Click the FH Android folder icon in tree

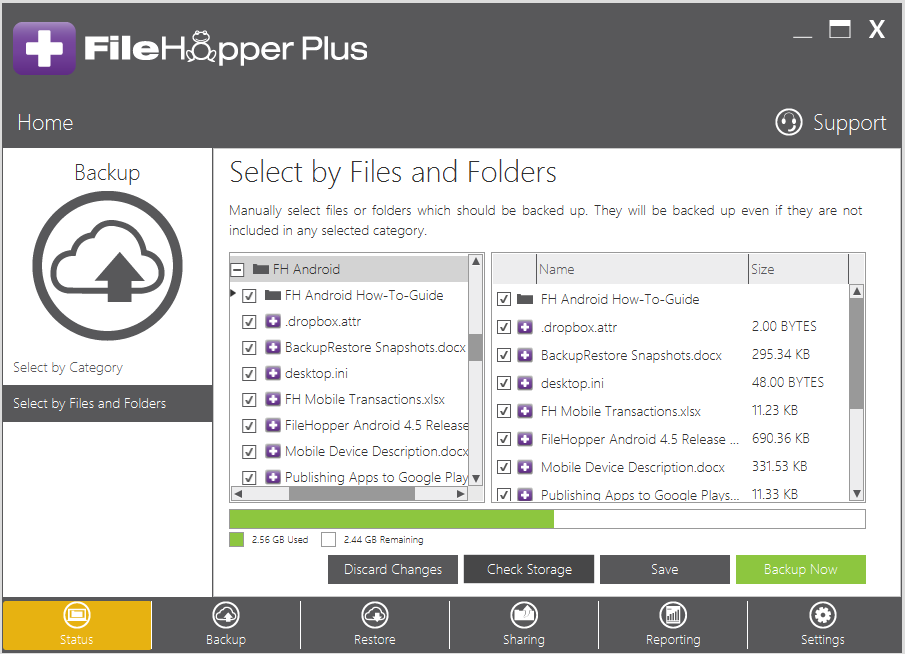(261, 269)
